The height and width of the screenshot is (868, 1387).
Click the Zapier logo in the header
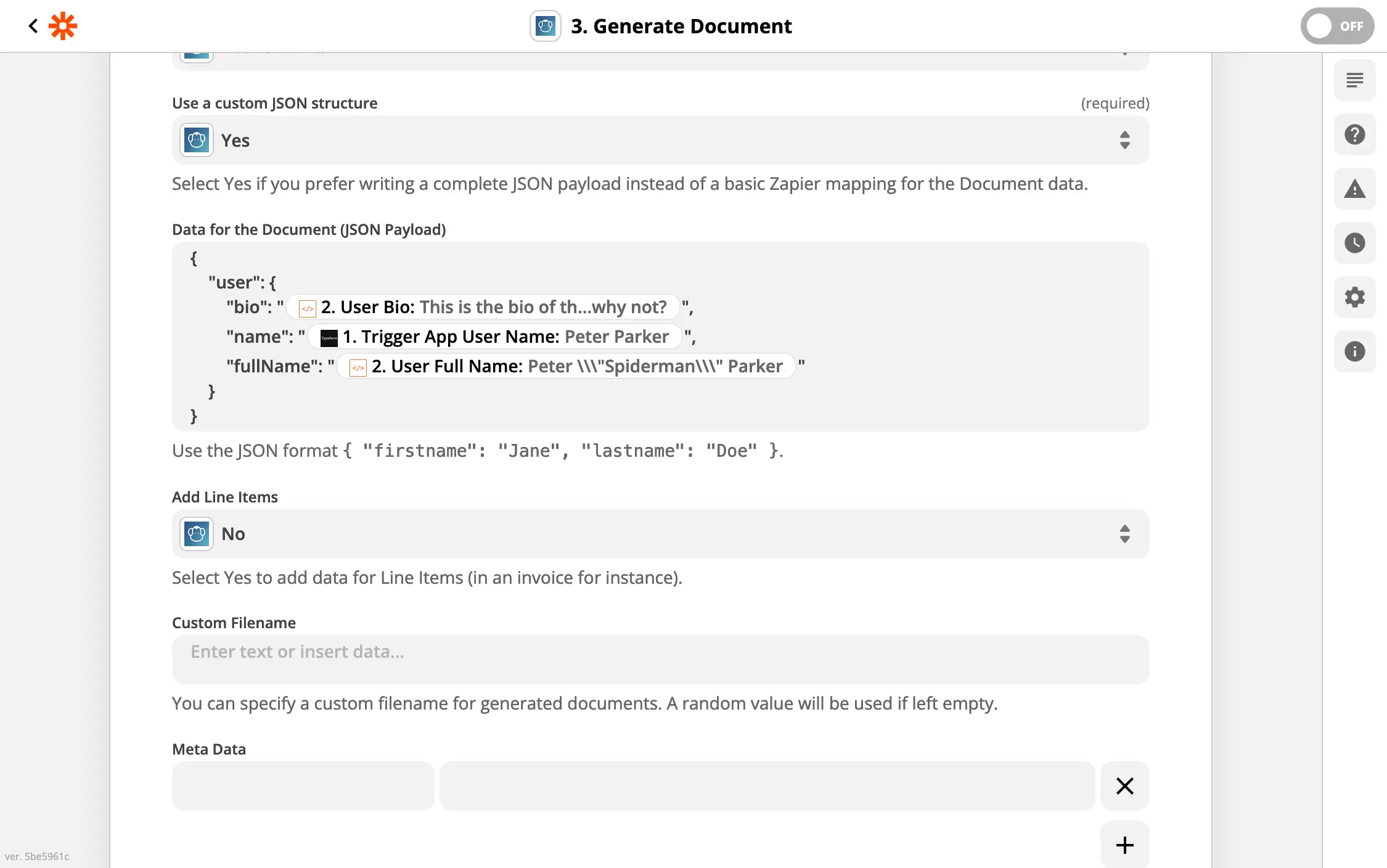[x=62, y=26]
